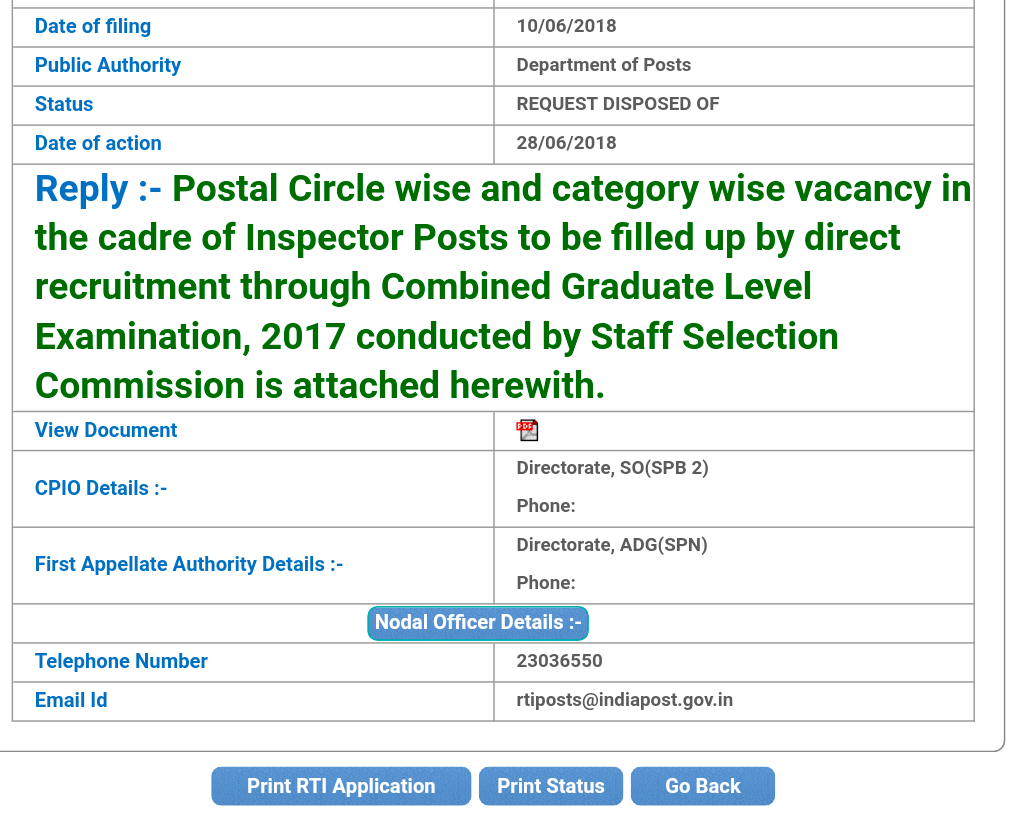Click the View Document label
This screenshot has width=1018, height=820.
(106, 430)
